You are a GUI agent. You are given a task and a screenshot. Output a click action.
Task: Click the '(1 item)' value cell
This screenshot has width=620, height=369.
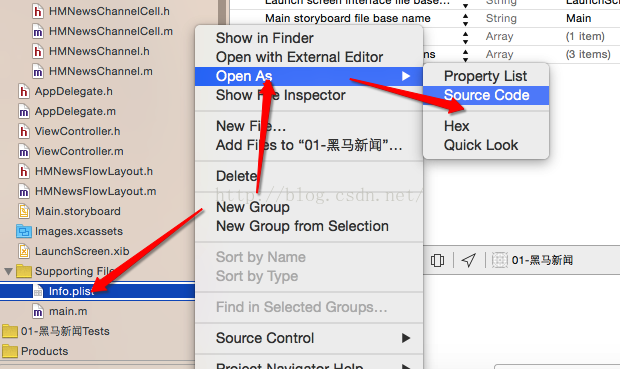click(585, 37)
